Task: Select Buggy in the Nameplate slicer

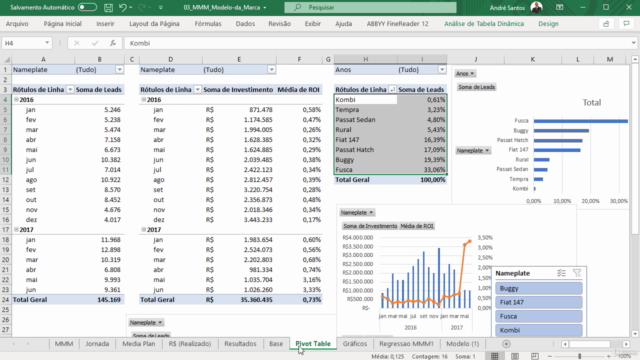Action: tap(539, 289)
